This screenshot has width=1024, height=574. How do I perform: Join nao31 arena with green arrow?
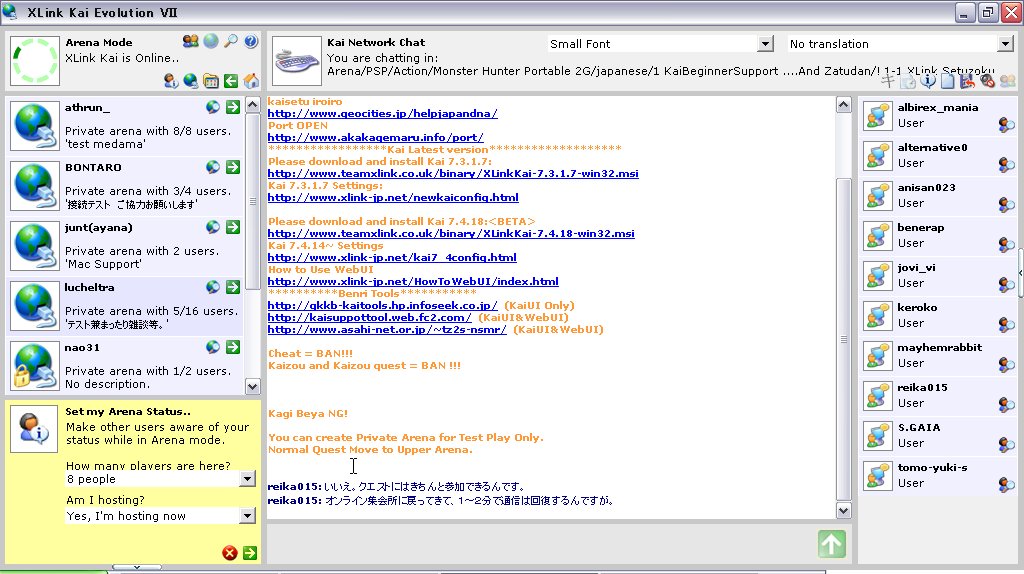pyautogui.click(x=233, y=347)
